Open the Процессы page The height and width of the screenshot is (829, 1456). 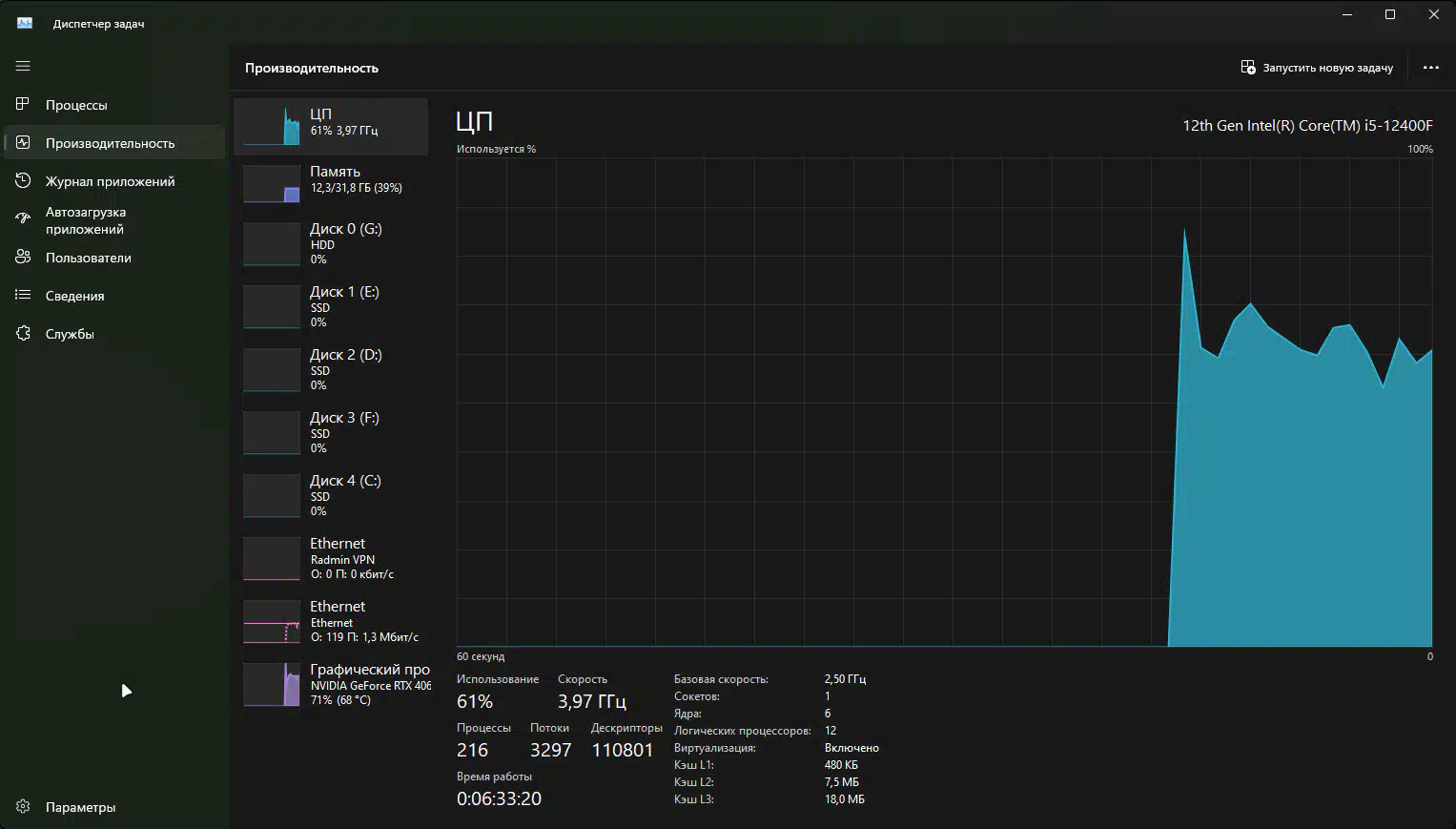pos(114,105)
